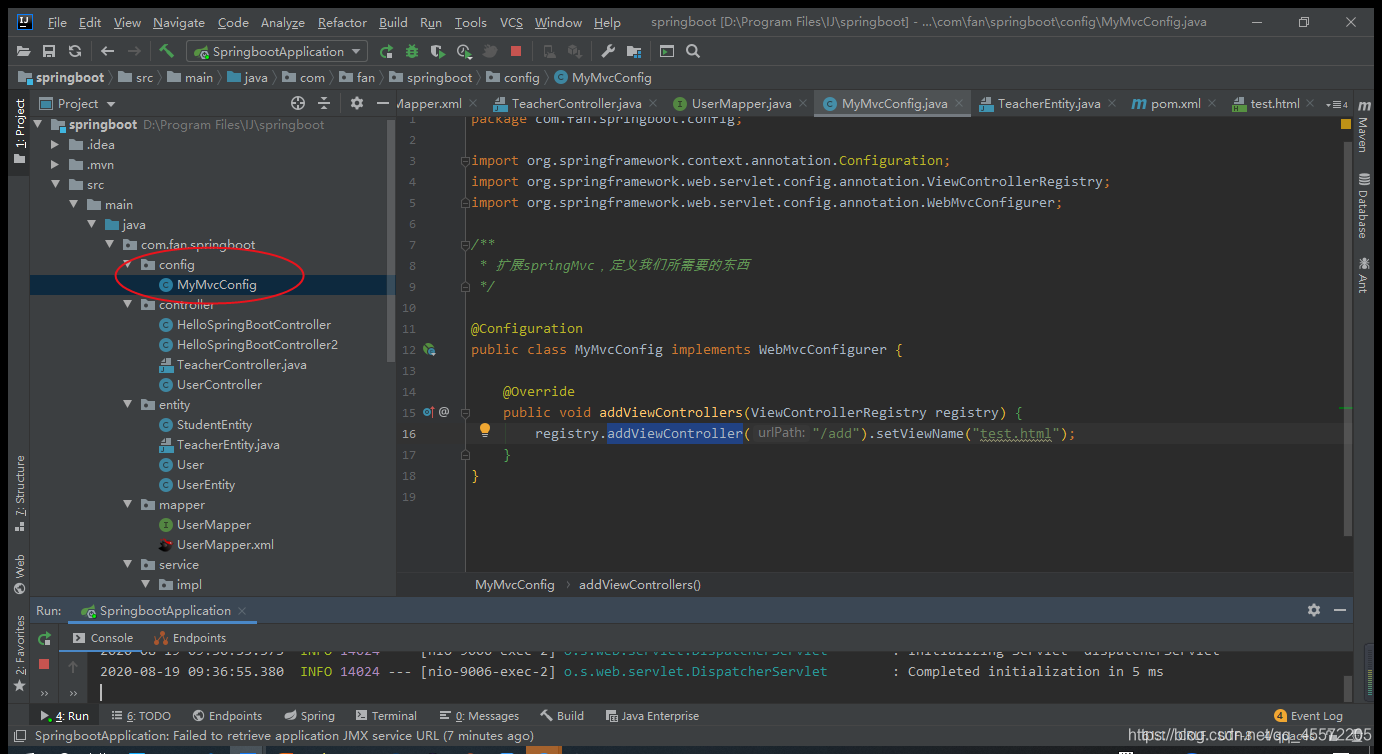The width and height of the screenshot is (1382, 754).
Task: Run with coverage from the toolbar
Action: point(437,51)
